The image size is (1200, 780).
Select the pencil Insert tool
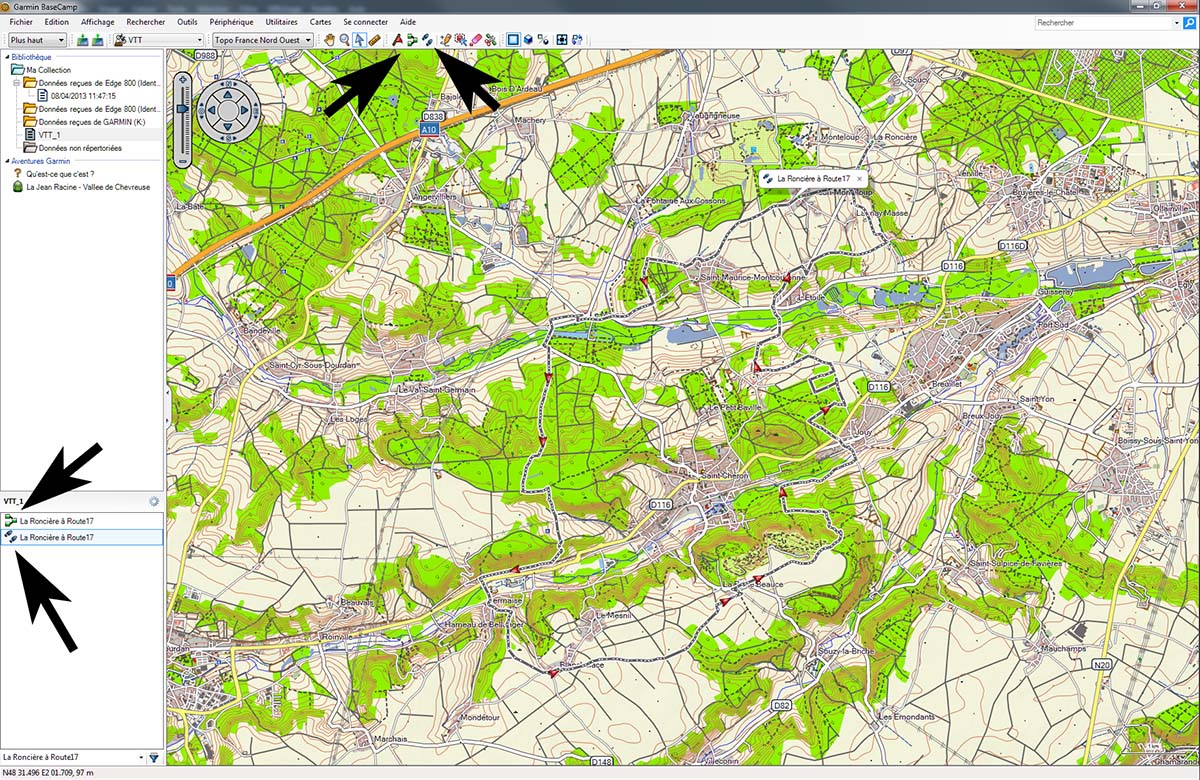coord(446,40)
